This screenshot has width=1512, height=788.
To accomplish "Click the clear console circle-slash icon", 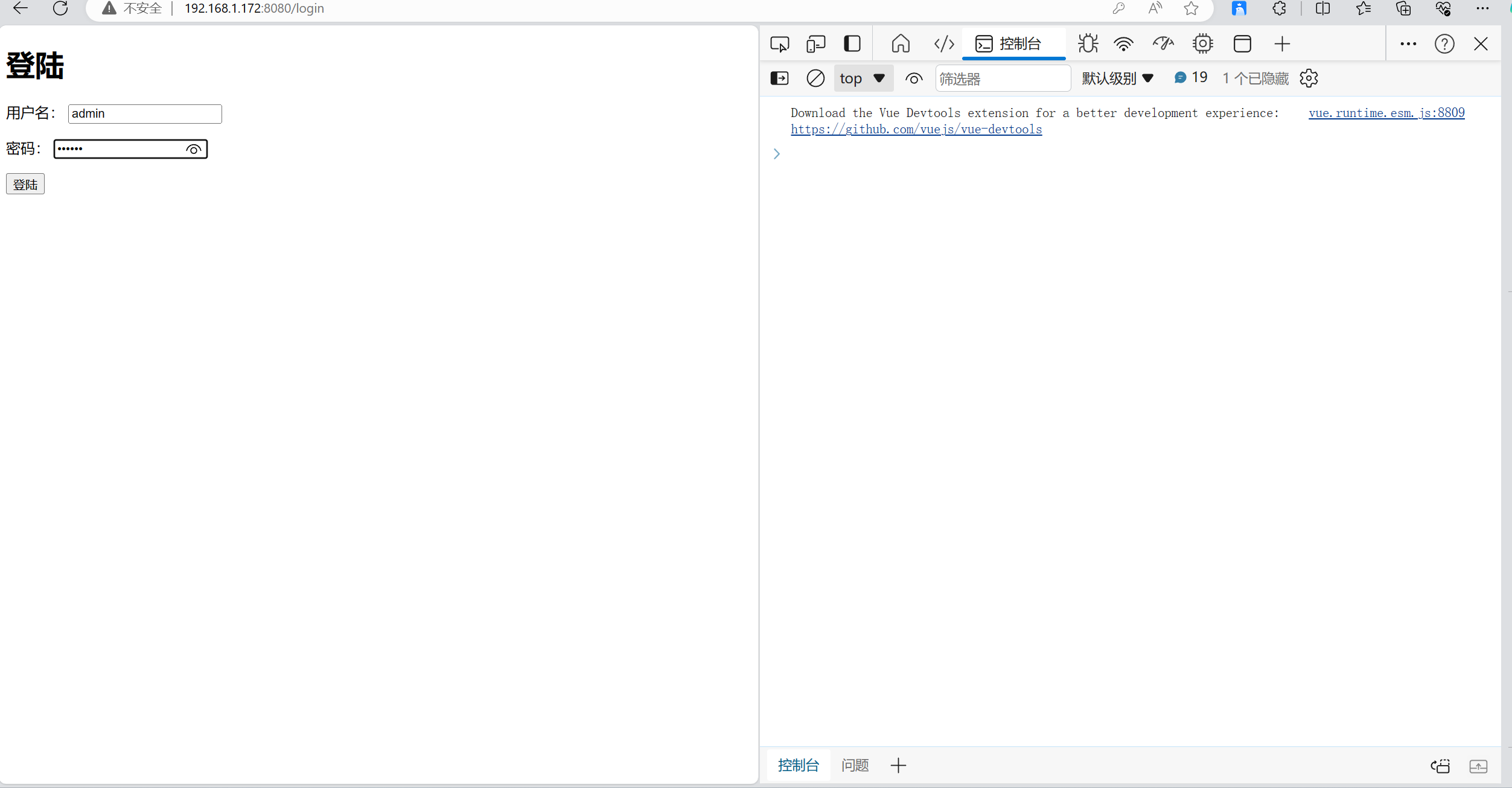I will [815, 78].
